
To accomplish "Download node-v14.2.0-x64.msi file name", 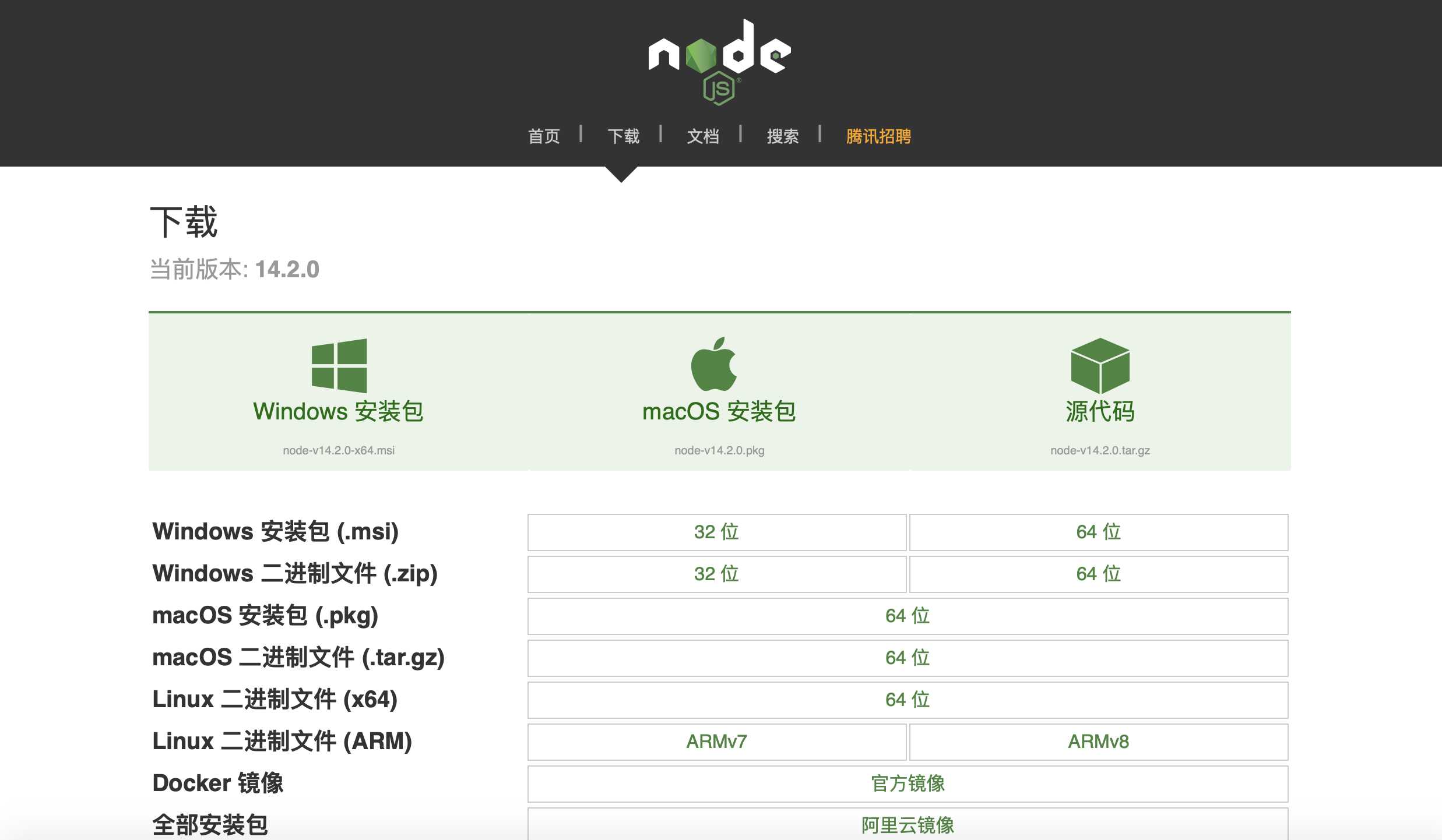I will coord(339,450).
